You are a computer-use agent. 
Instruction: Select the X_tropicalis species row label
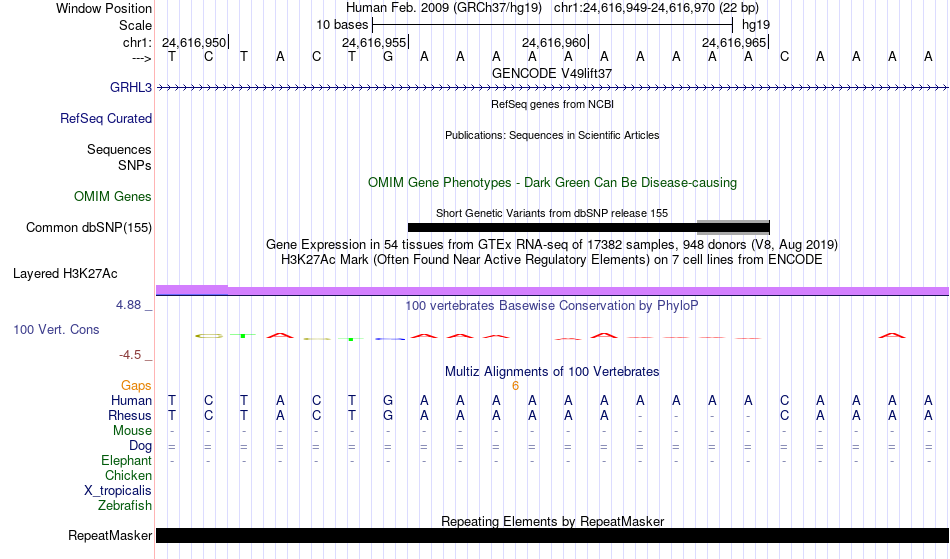tap(118, 491)
